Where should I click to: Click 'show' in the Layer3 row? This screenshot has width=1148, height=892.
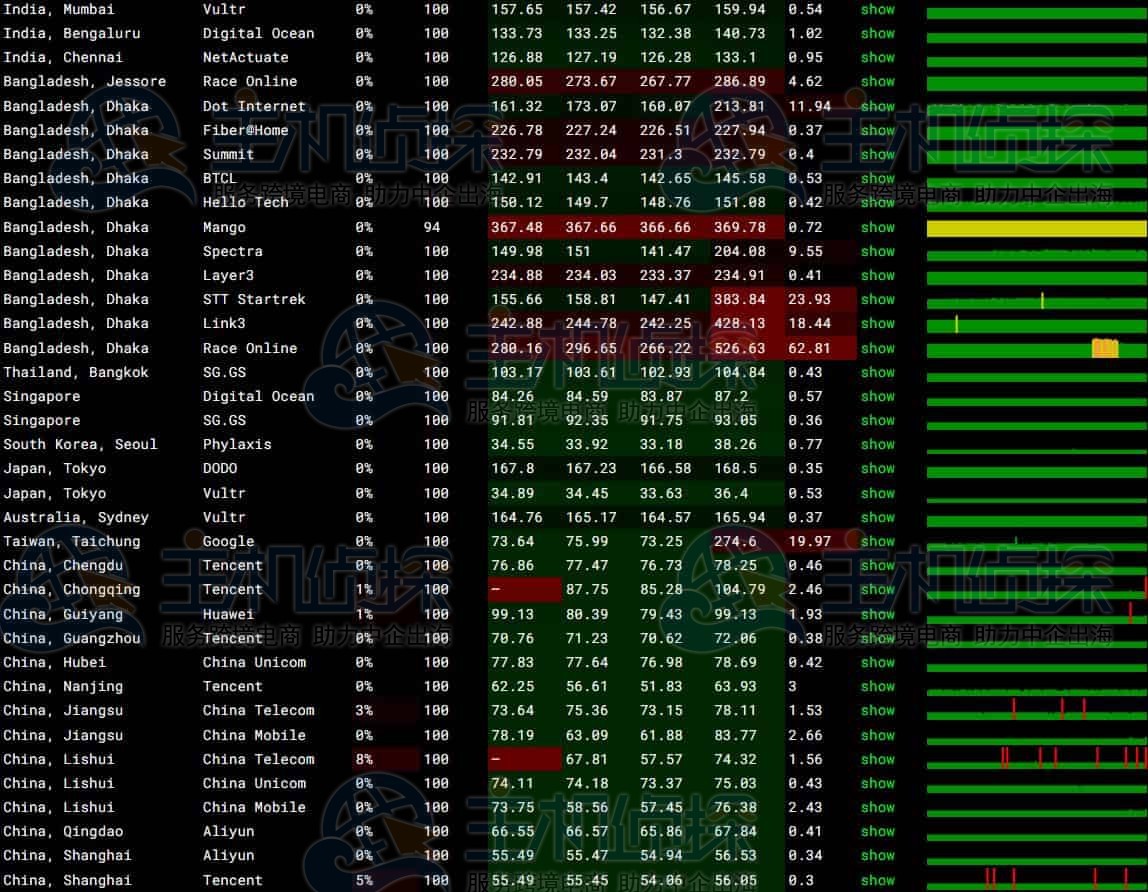pyautogui.click(x=877, y=276)
